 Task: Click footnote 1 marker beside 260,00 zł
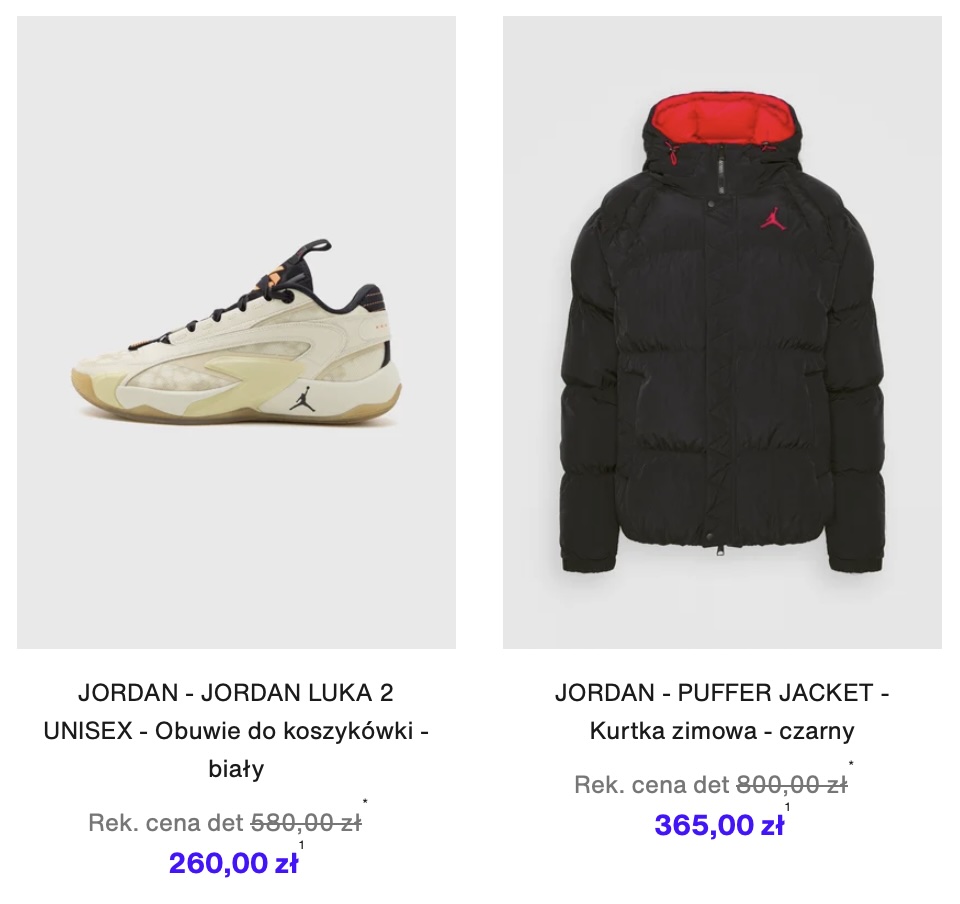301,845
